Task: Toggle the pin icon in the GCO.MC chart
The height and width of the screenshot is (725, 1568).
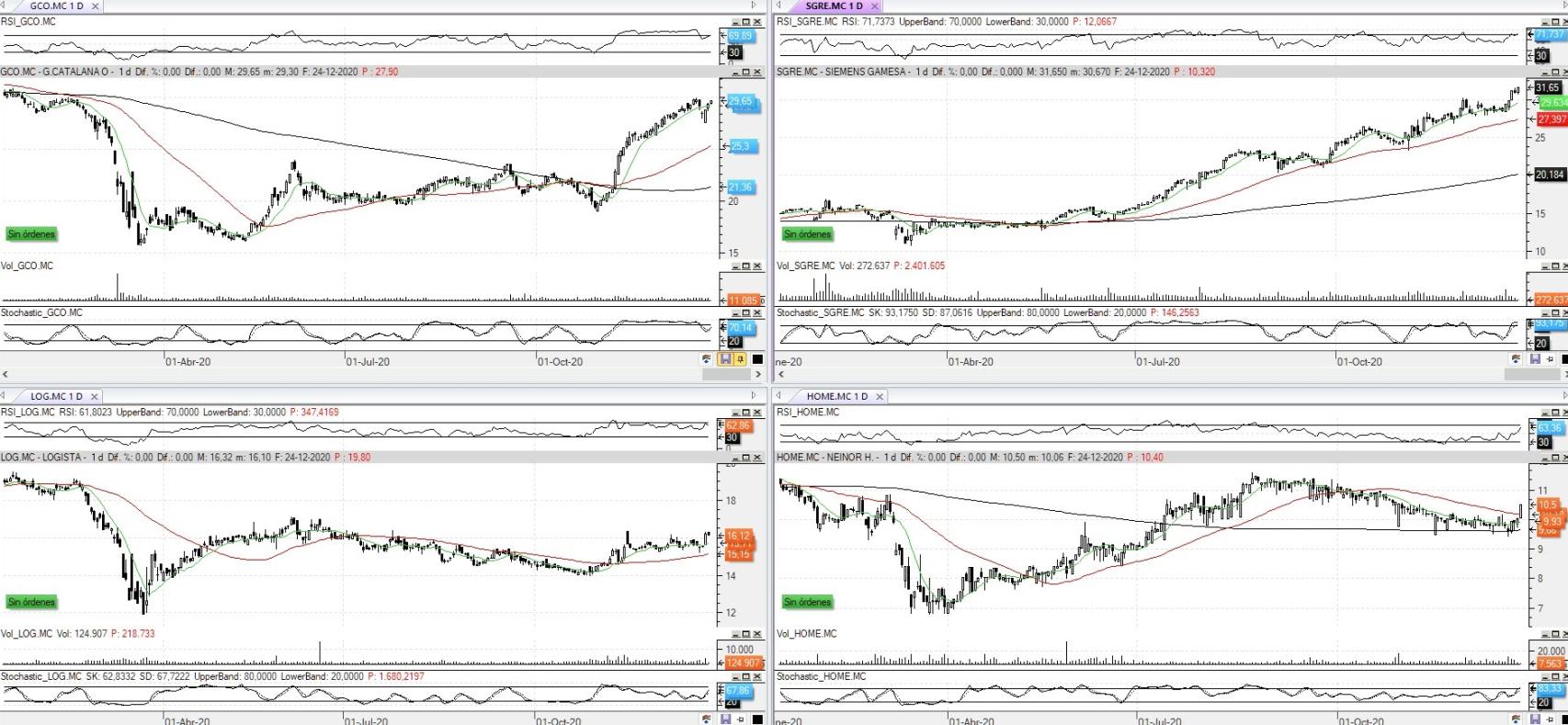Action: click(740, 359)
